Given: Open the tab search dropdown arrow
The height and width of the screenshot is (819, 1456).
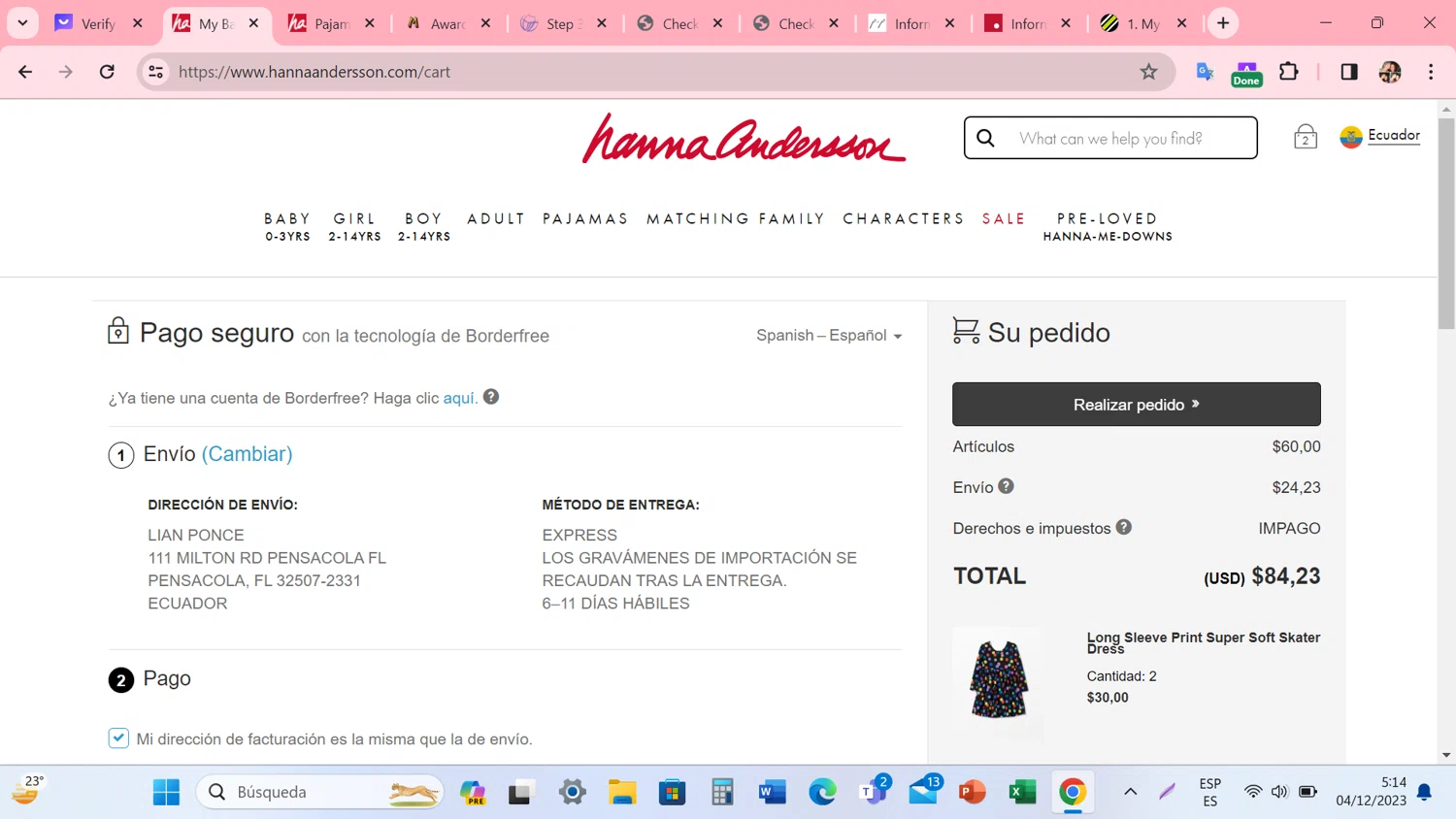Looking at the screenshot, I should coord(22,23).
